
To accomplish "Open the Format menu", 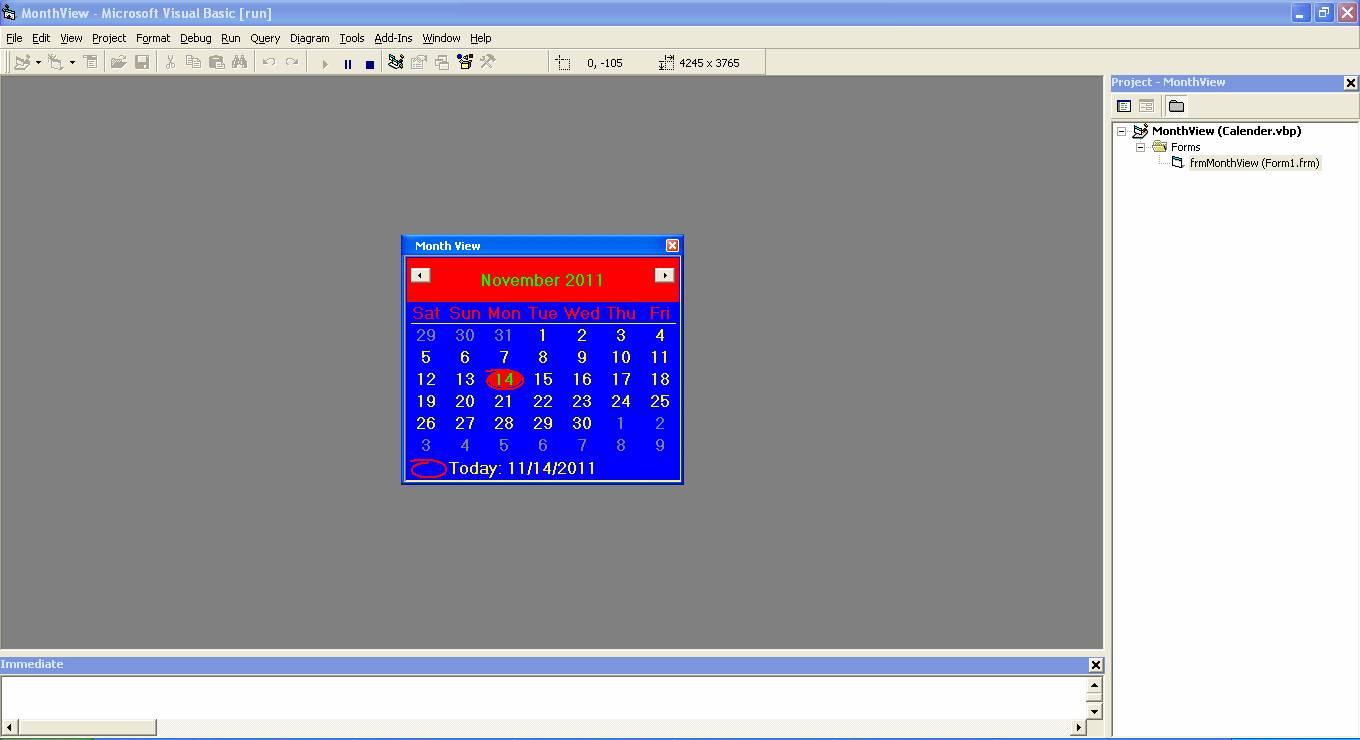I will 153,38.
